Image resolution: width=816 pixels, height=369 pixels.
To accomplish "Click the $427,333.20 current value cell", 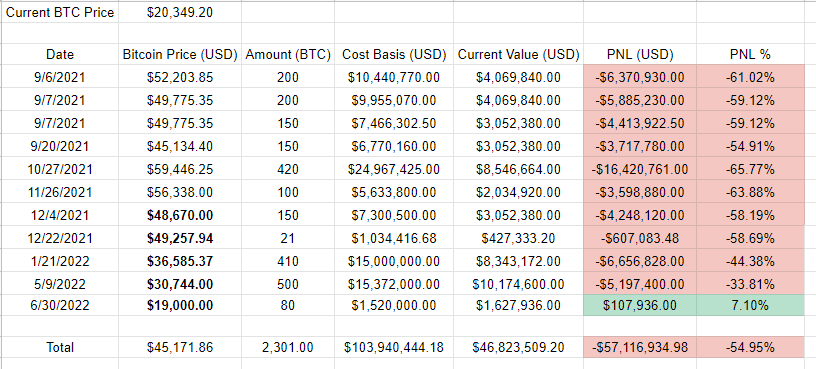I will coord(518,238).
